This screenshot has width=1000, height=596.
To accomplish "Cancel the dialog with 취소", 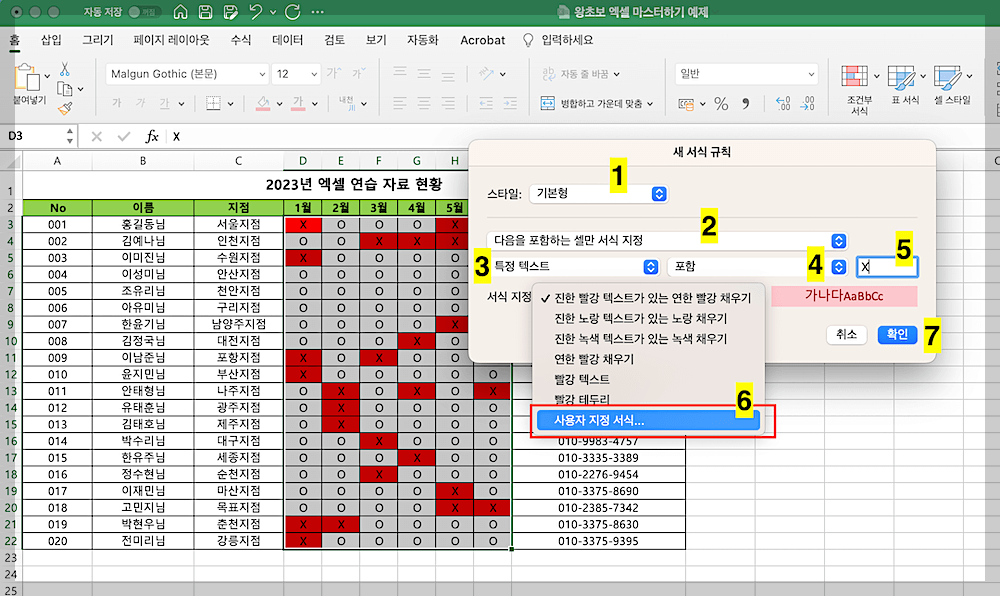I will [845, 334].
